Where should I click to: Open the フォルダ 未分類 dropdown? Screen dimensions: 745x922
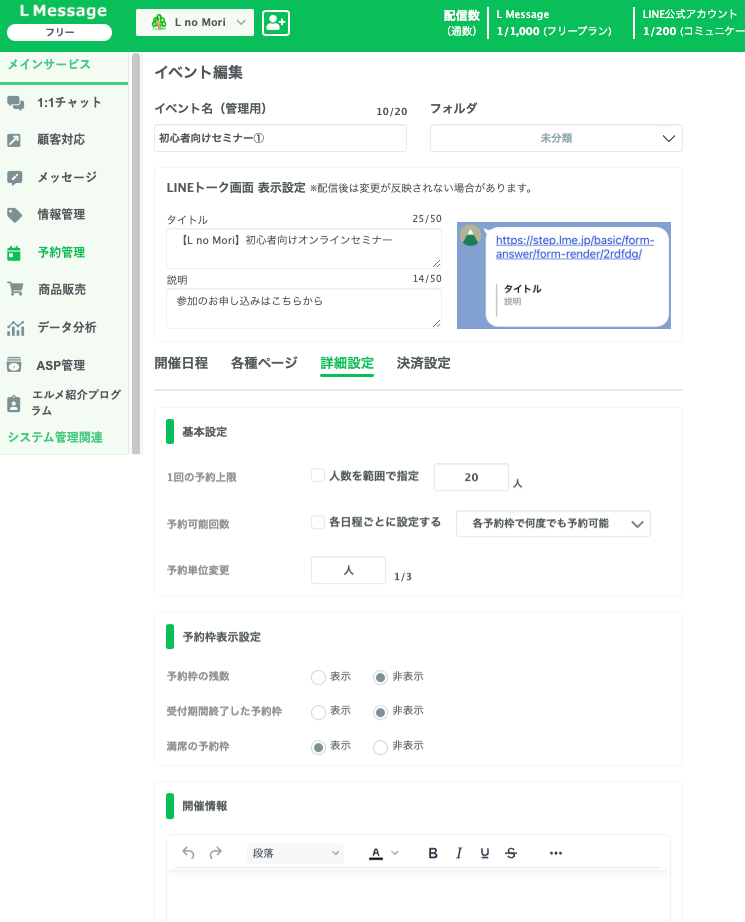(x=556, y=139)
